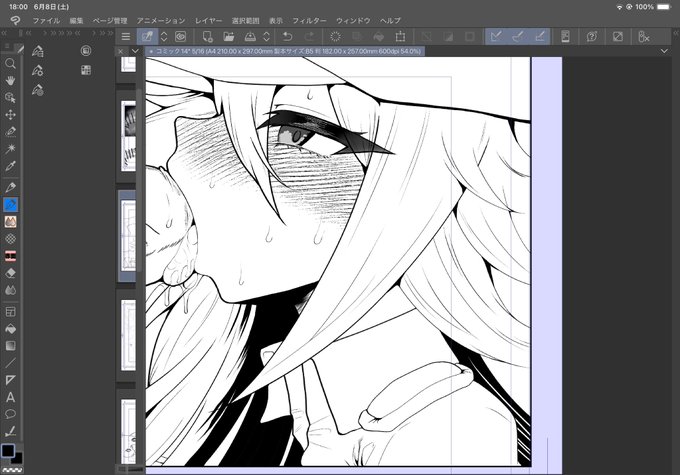Select the Figure line tool

(x=10, y=363)
